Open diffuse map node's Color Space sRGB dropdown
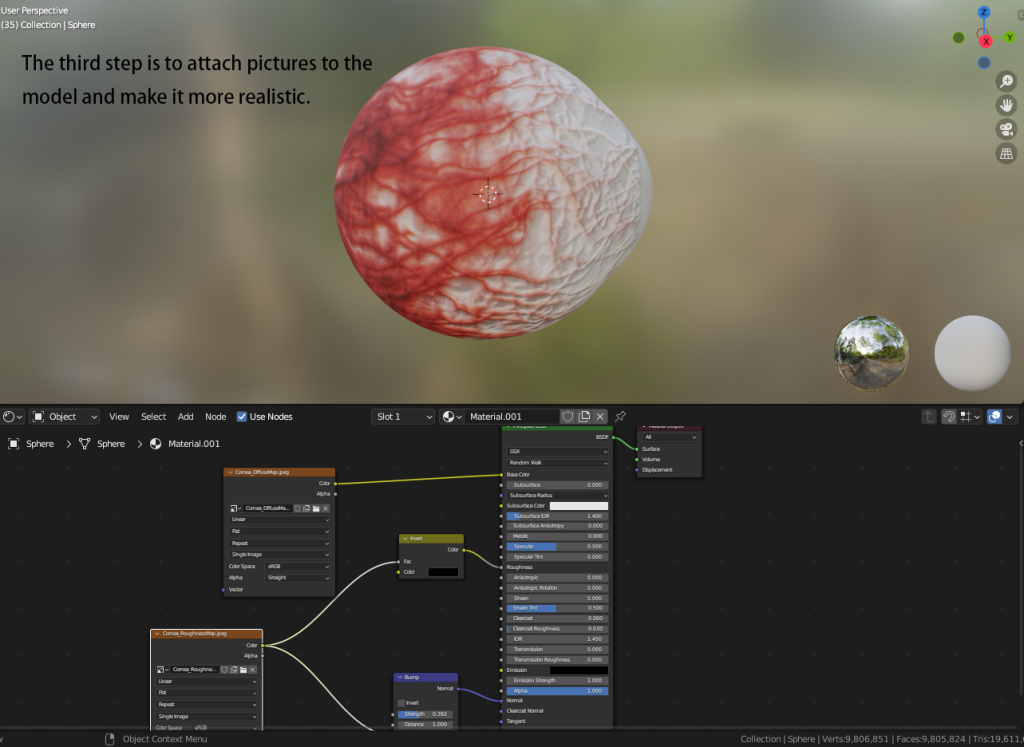Image resolution: width=1024 pixels, height=747 pixels. 298,566
